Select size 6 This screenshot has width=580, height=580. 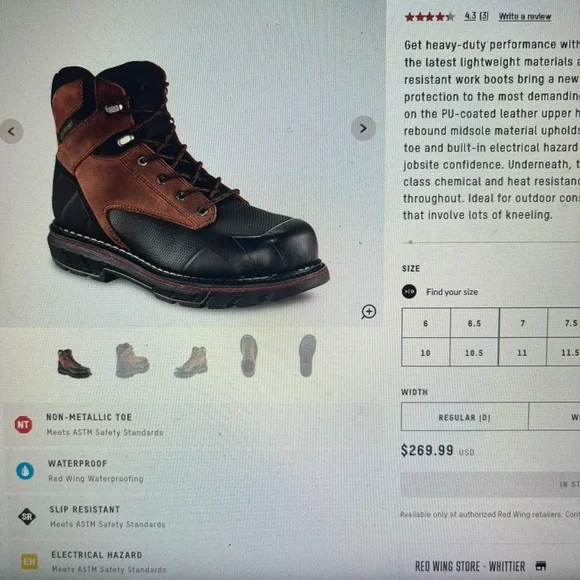[426, 323]
